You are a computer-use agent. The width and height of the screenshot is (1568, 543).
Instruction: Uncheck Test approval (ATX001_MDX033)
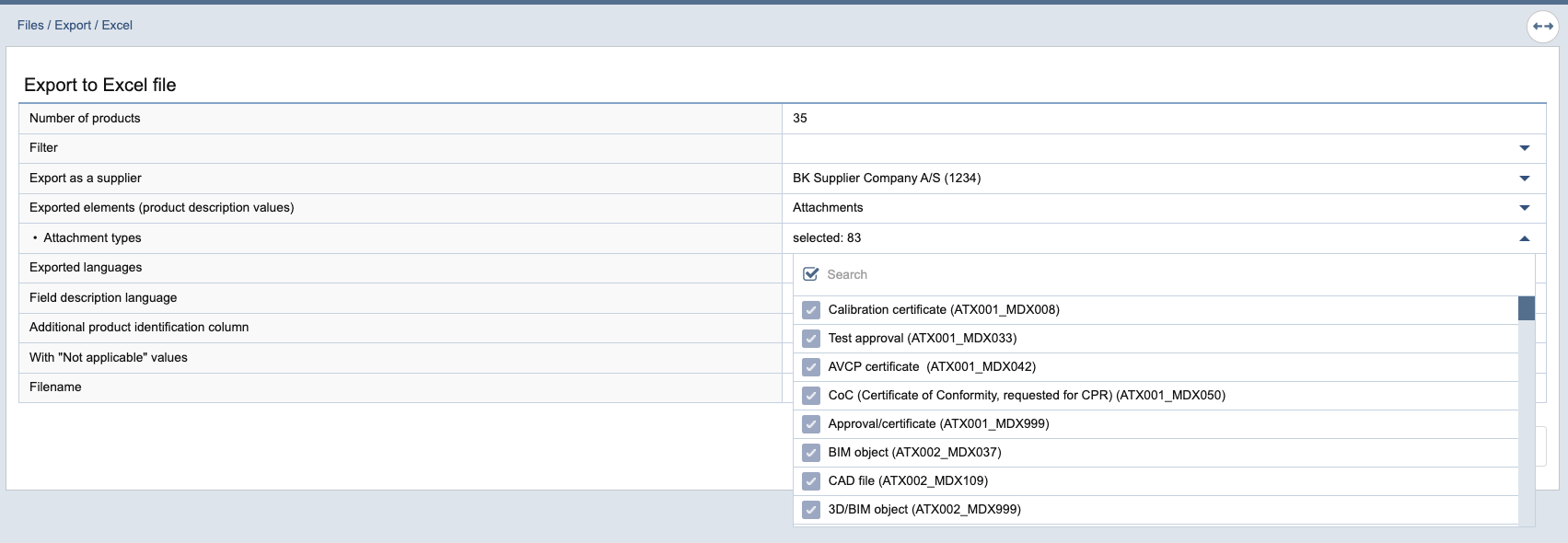tap(811, 339)
